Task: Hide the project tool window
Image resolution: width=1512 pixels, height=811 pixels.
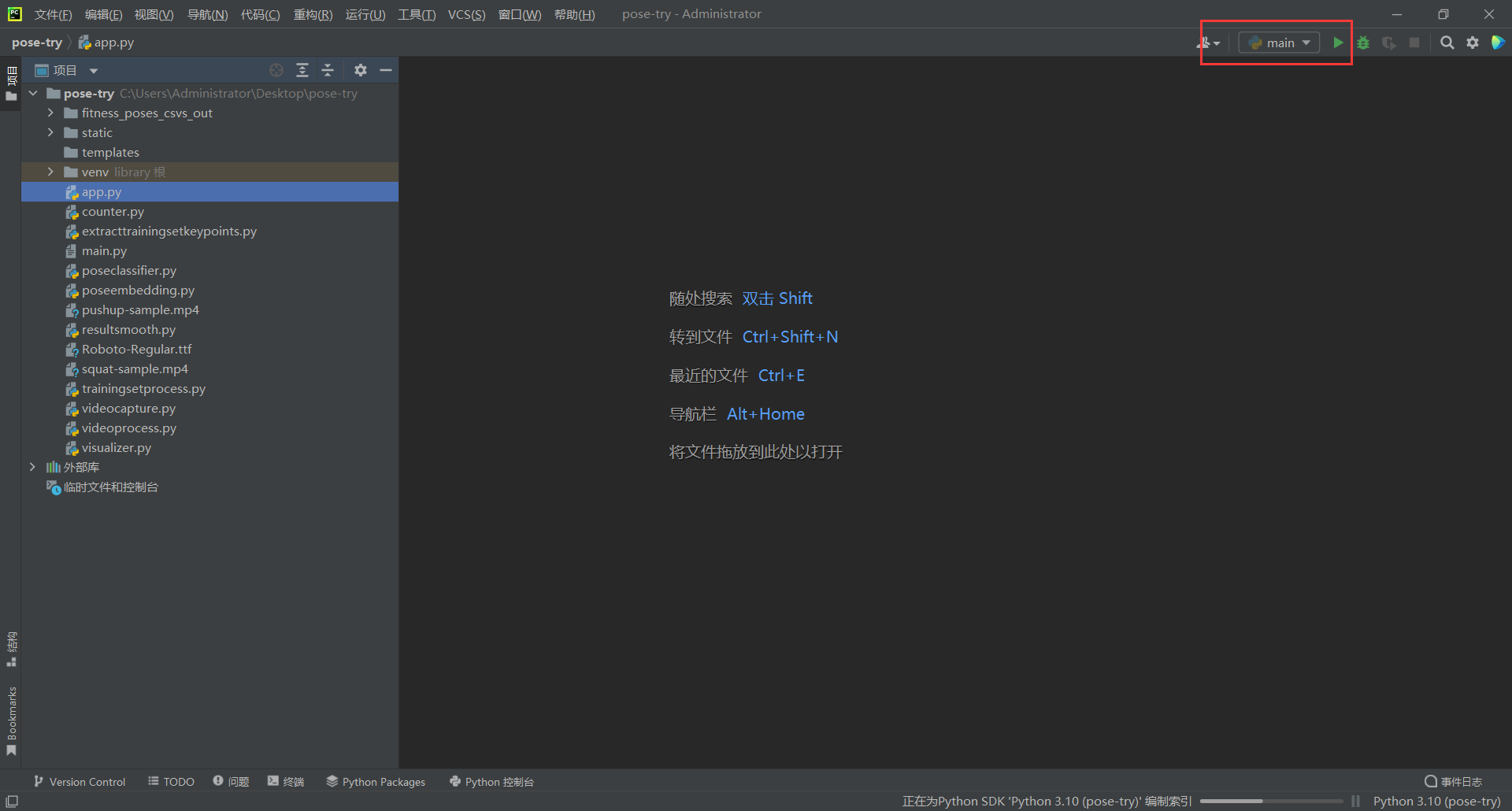Action: coord(386,70)
